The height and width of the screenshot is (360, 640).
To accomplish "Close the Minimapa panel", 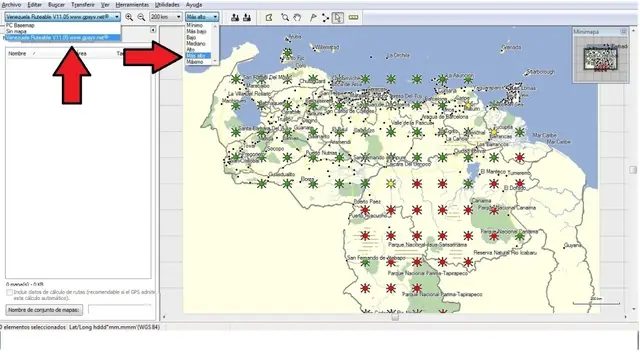I will click(624, 31).
